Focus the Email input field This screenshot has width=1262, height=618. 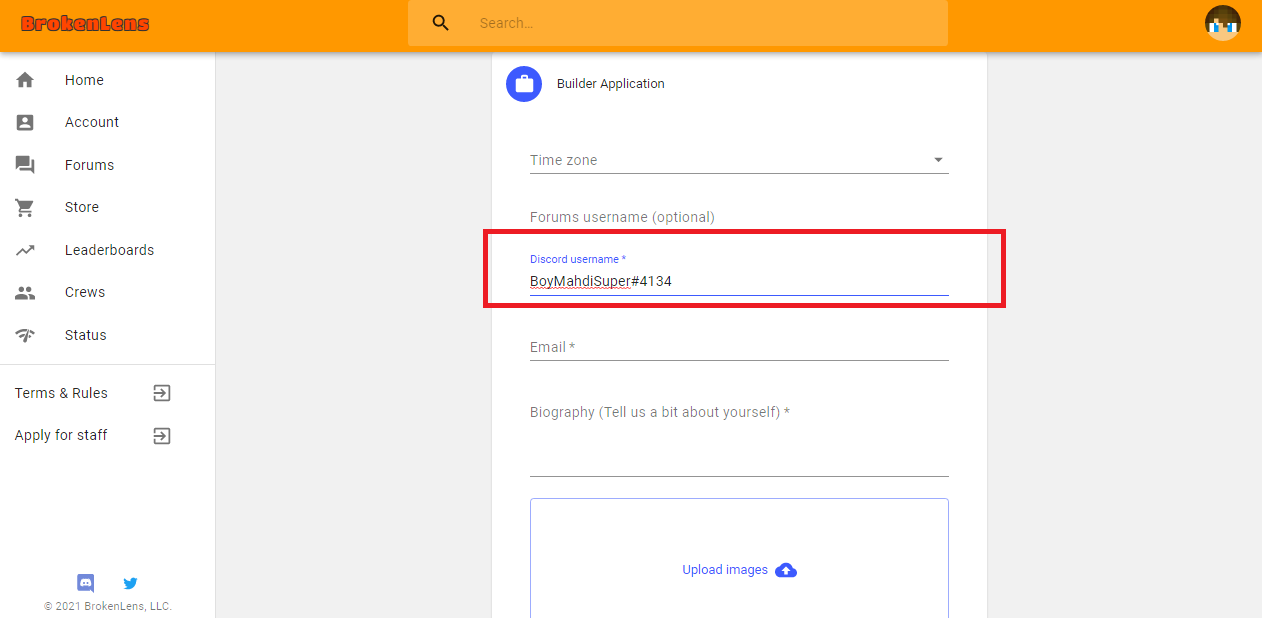(x=739, y=347)
